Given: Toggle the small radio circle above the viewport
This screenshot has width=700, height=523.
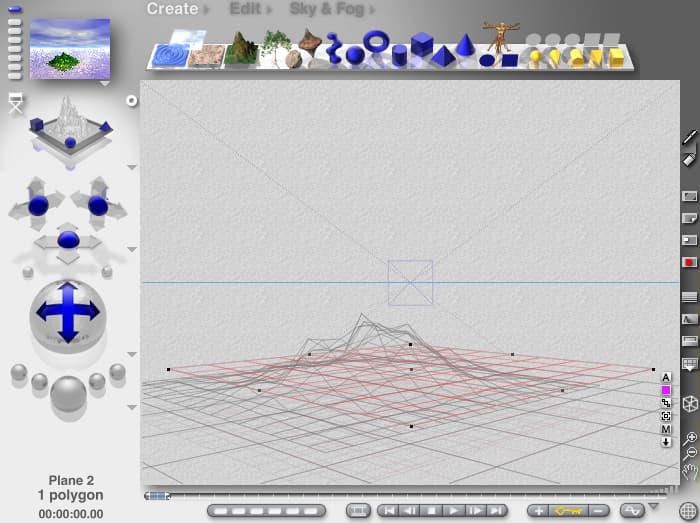Looking at the screenshot, I should 131,101.
